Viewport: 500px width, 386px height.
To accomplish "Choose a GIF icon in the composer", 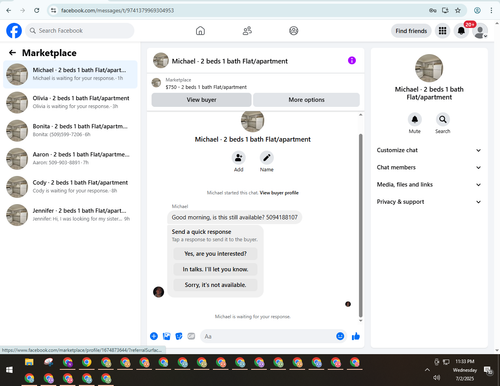I will click(x=191, y=336).
